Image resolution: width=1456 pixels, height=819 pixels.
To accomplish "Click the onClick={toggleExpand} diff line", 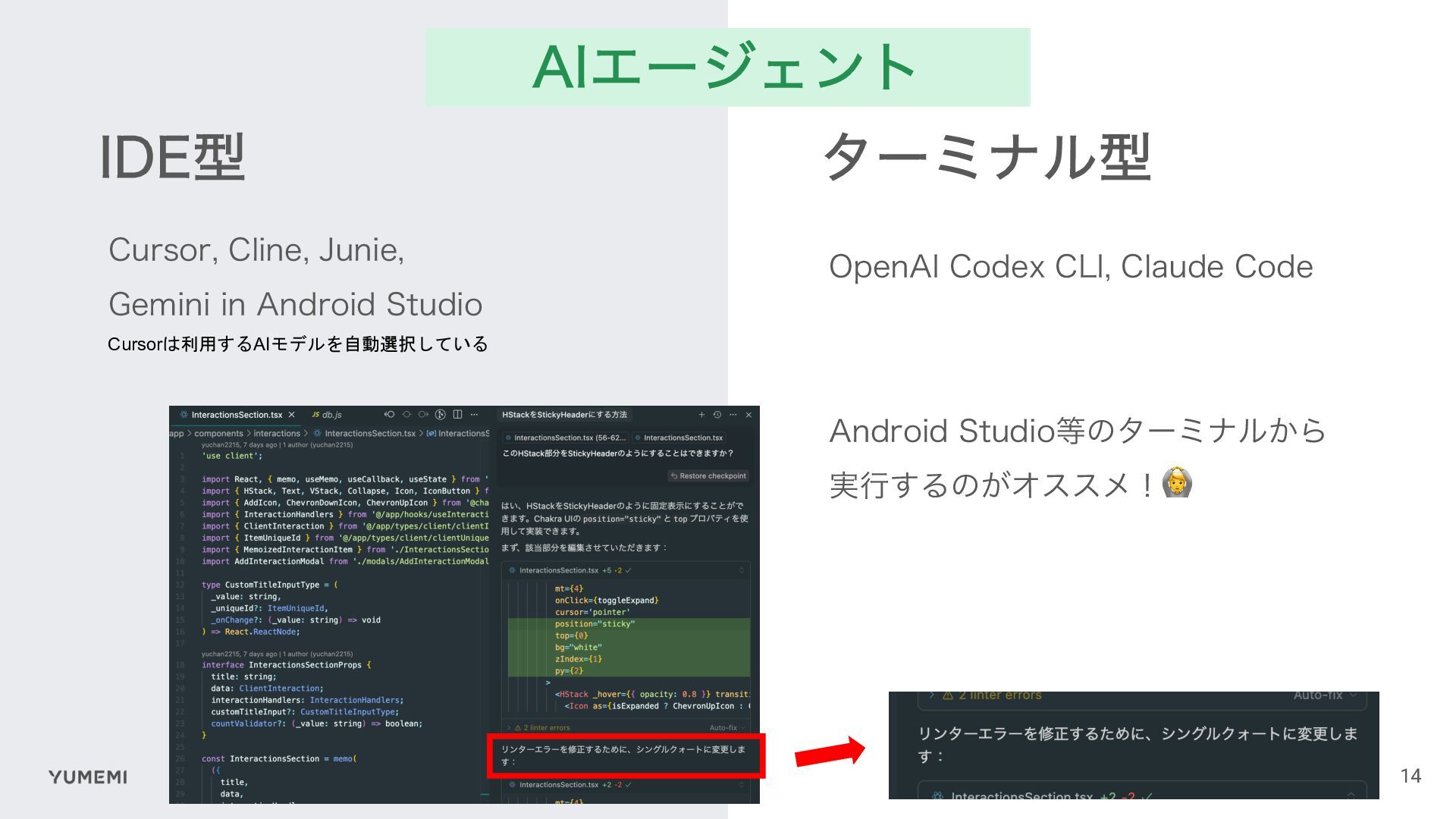I will click(x=607, y=601).
